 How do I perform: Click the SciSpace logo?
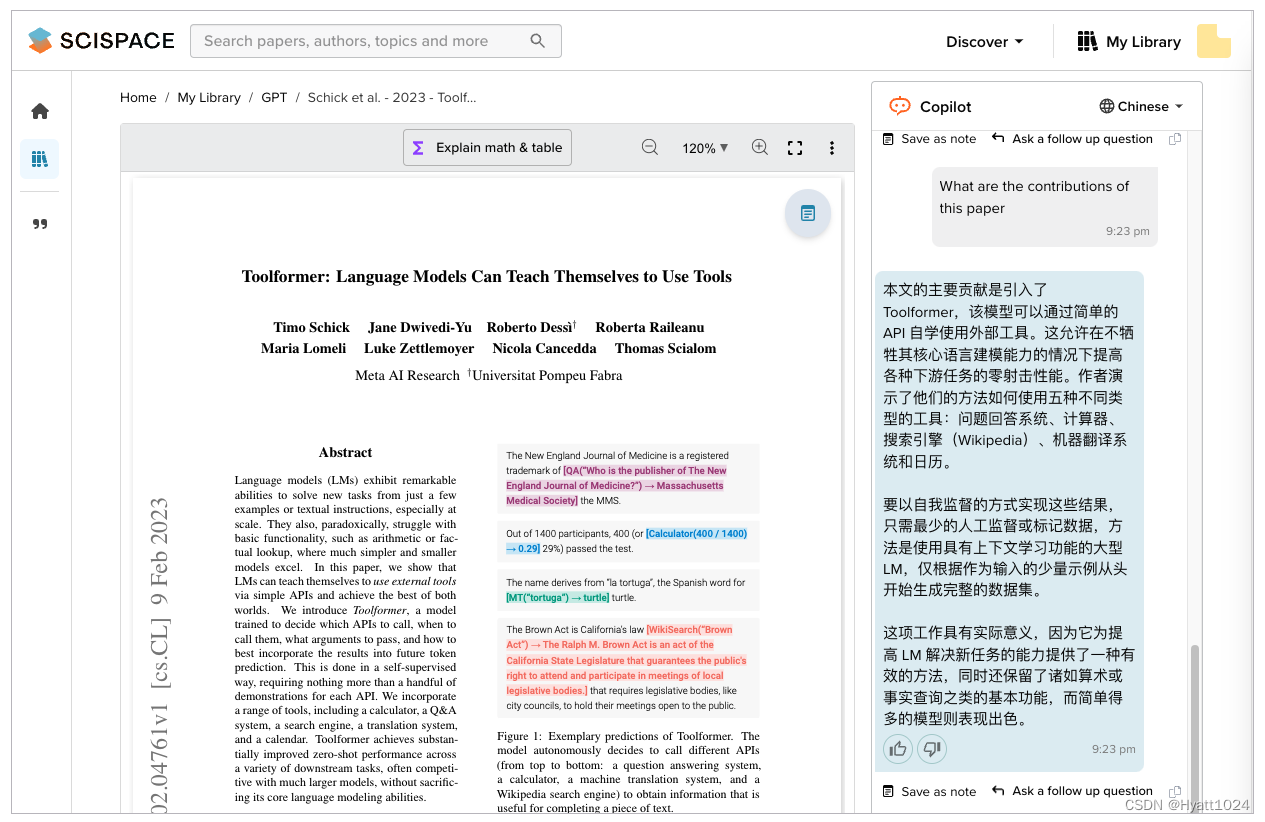click(101, 41)
